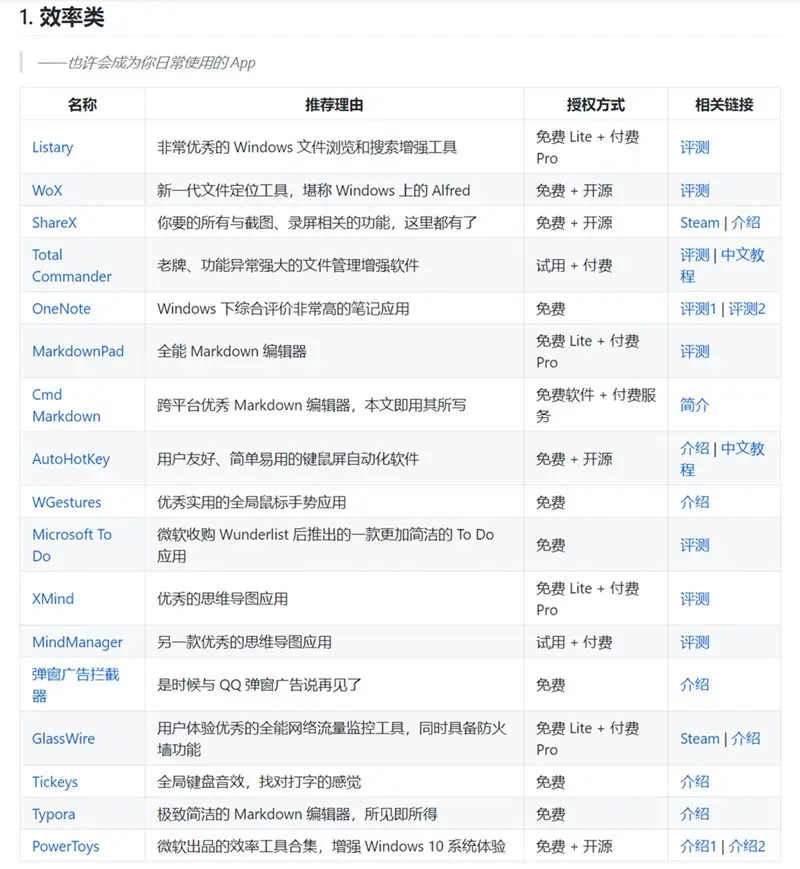Screen dimensions: 800x869
Task: Open the XMind link
Action: point(53,599)
